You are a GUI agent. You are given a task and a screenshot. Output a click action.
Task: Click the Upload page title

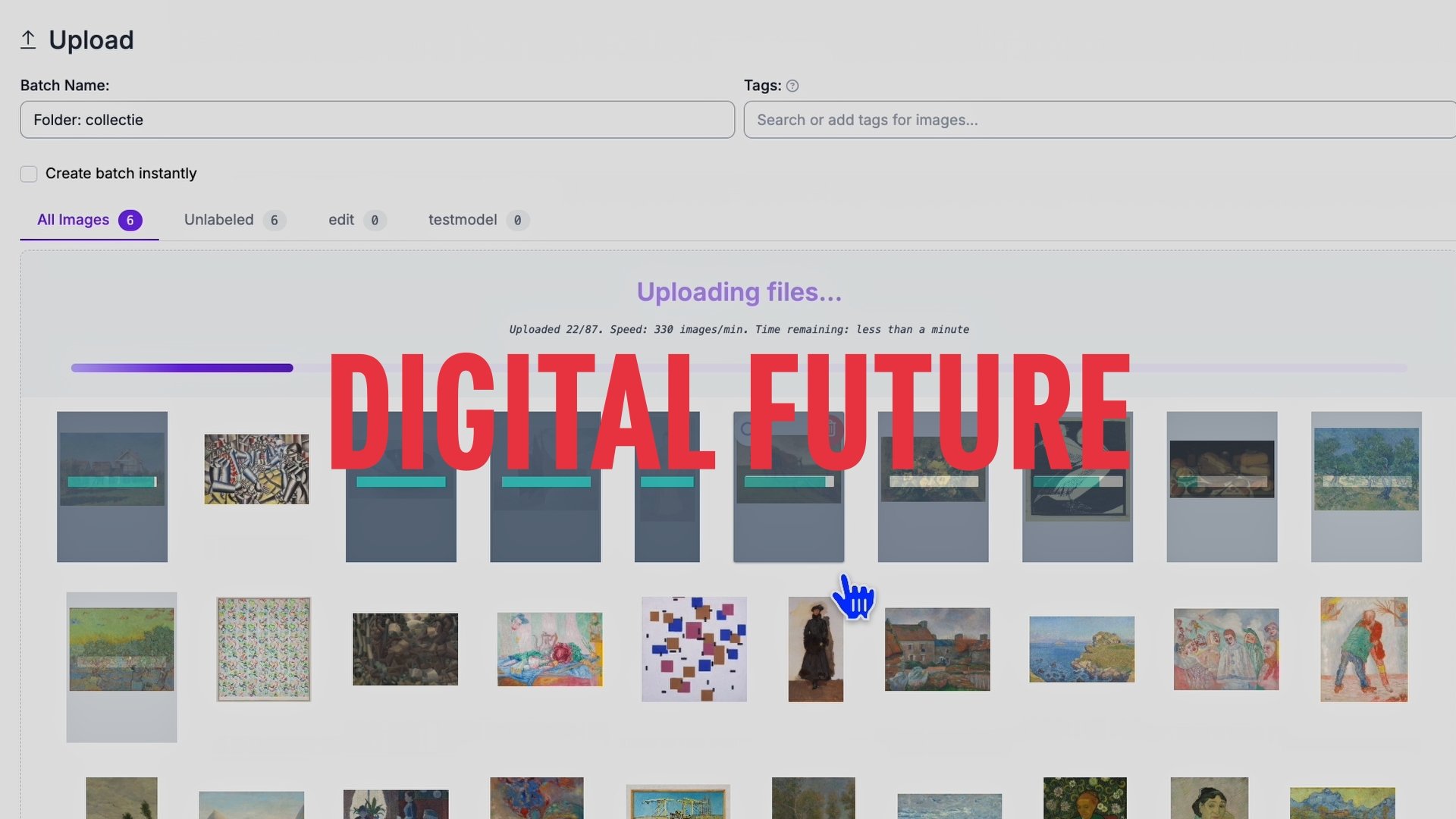click(91, 39)
